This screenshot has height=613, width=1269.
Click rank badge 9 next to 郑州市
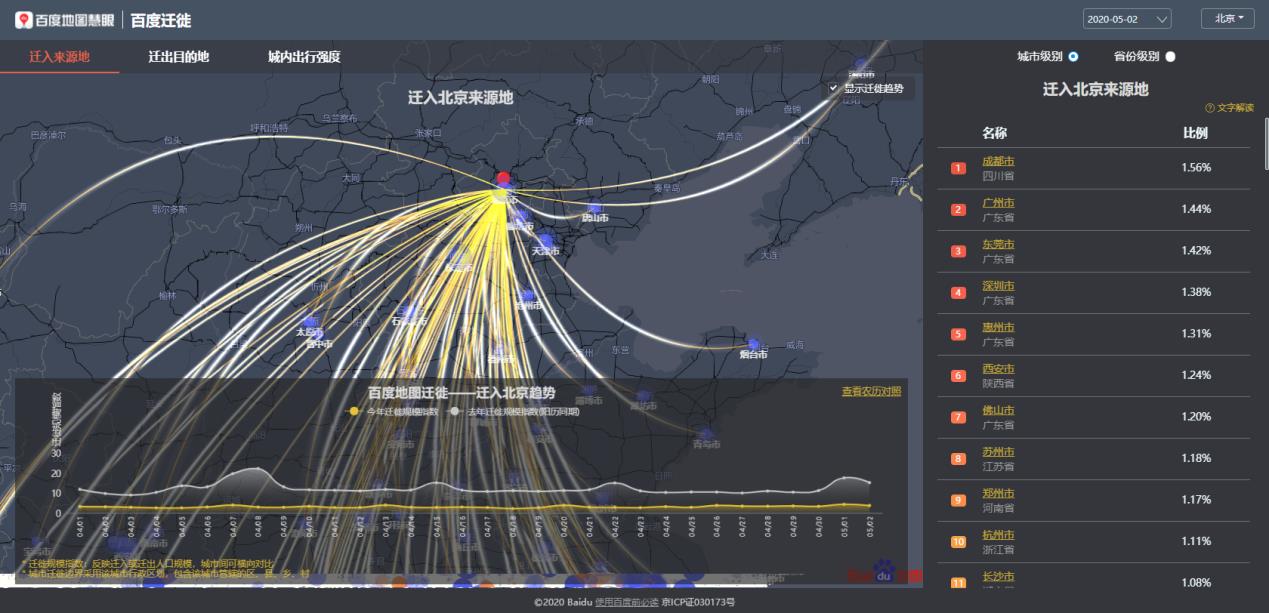[958, 500]
